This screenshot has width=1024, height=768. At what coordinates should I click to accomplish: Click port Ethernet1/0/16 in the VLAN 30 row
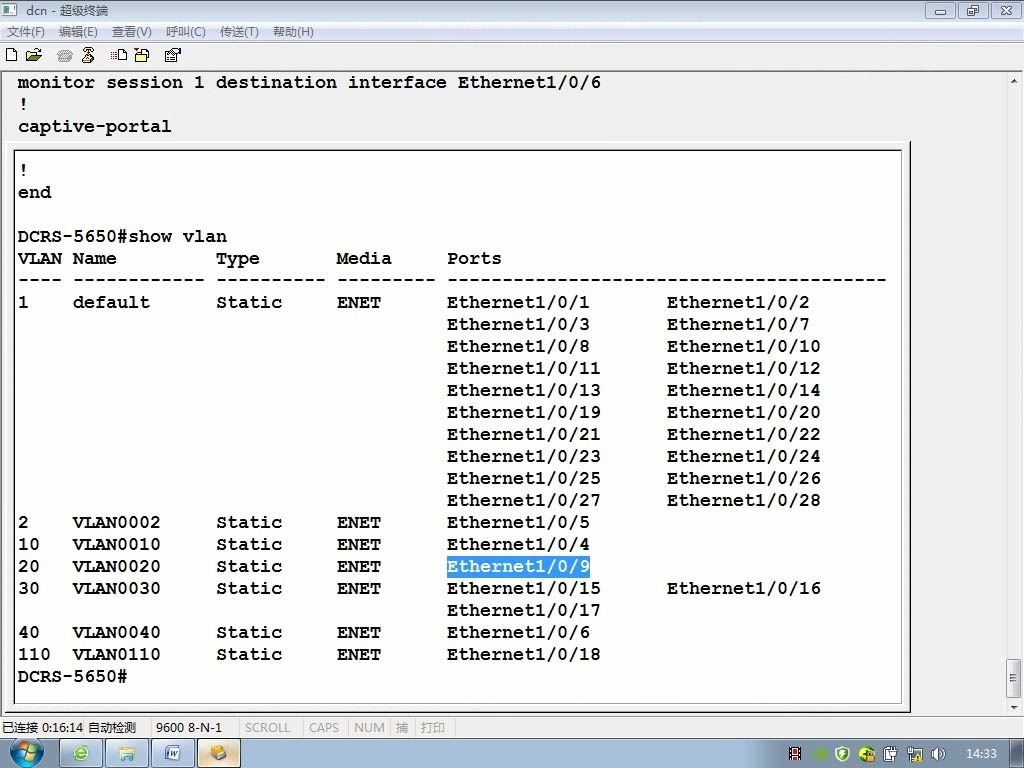tap(744, 588)
